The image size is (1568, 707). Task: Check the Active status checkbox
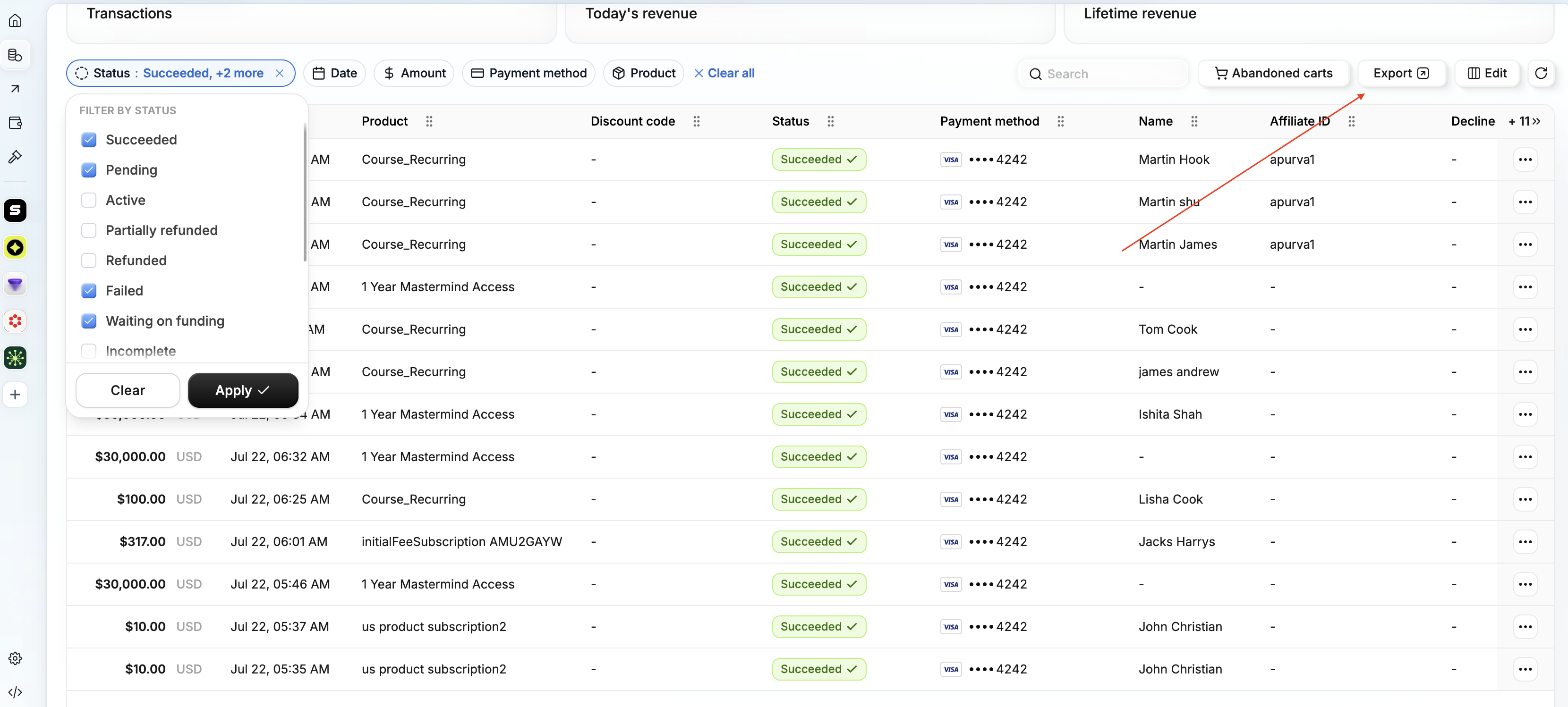click(x=89, y=200)
